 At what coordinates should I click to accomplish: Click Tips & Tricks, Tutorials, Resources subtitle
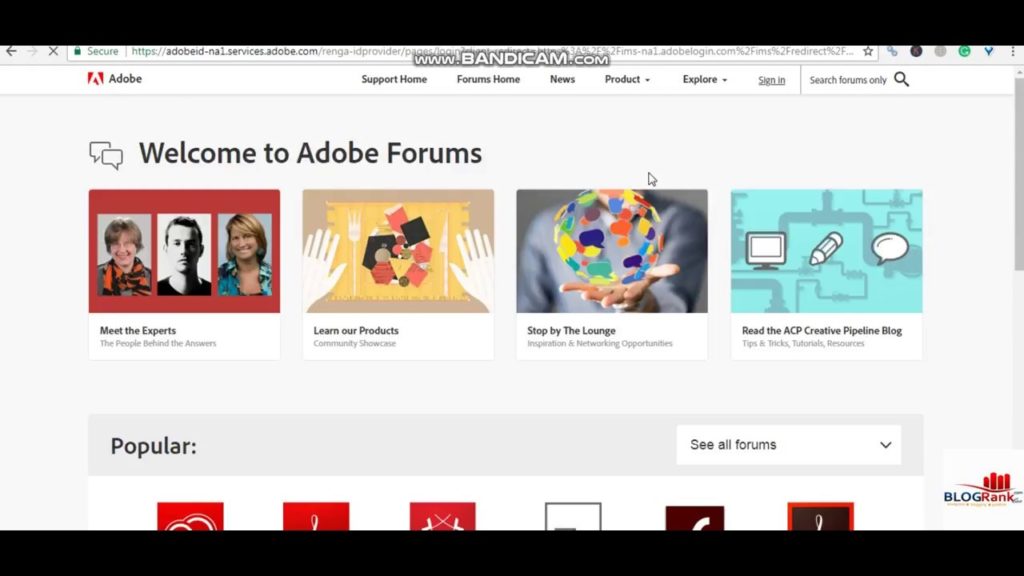click(x=803, y=344)
